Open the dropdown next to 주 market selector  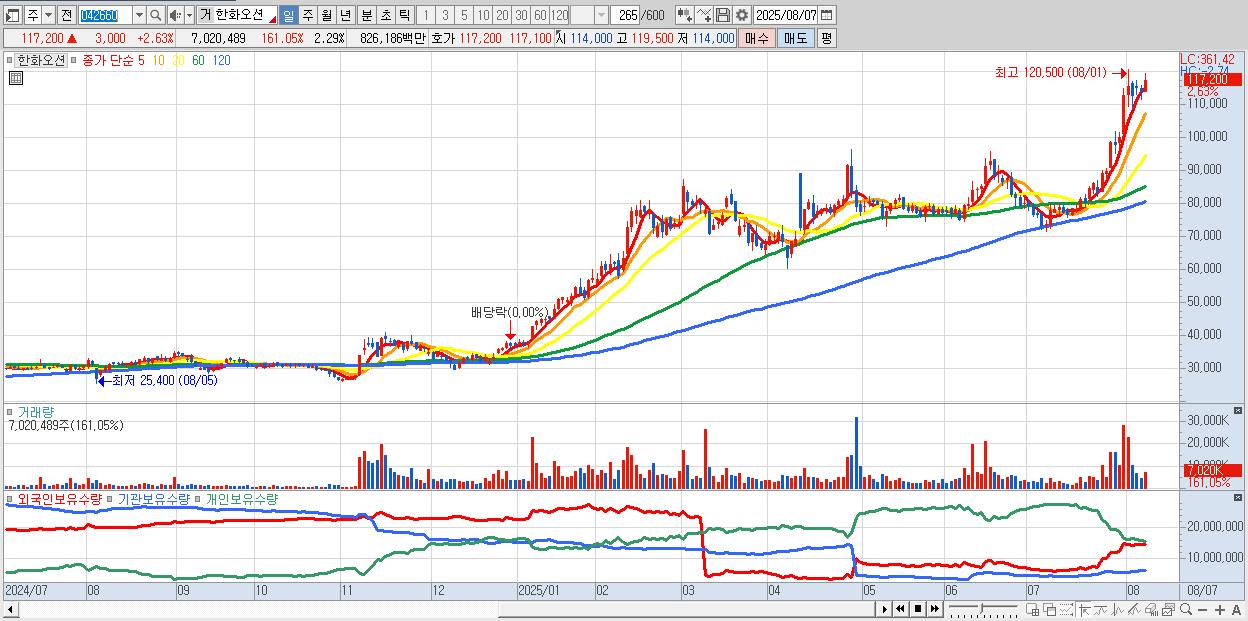point(48,15)
